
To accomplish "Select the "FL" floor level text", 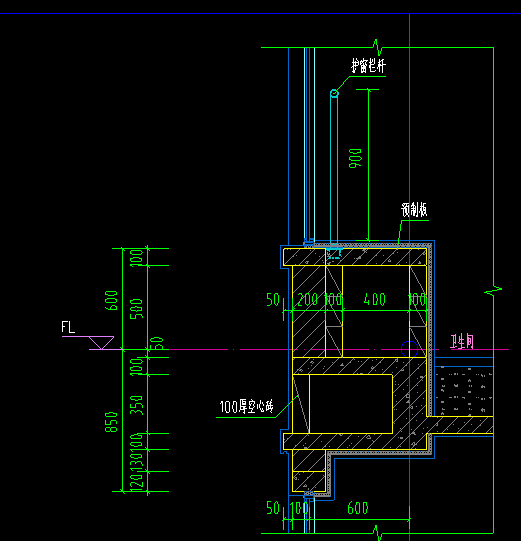I will pos(68,327).
